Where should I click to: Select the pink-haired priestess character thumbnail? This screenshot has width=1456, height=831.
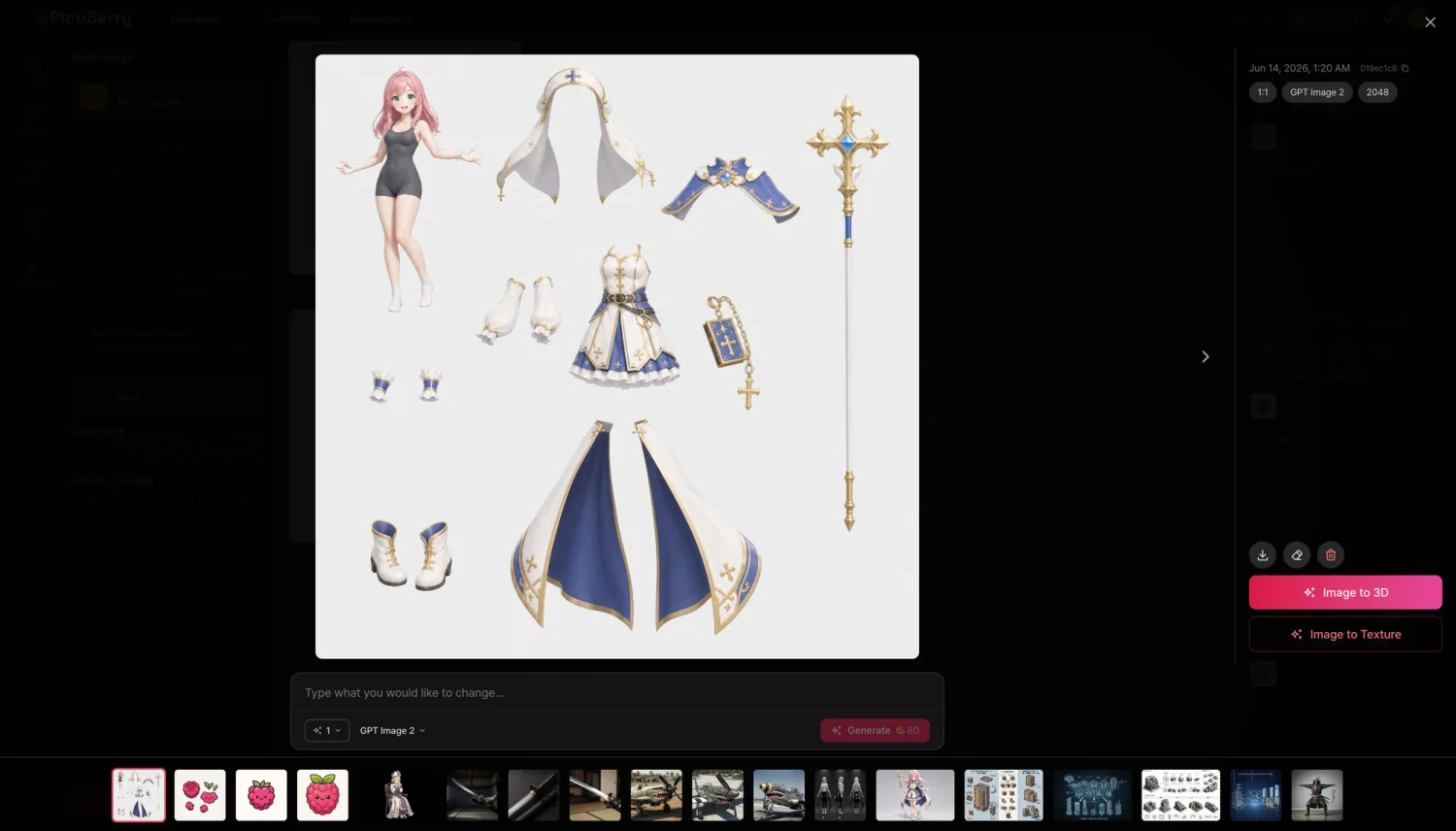[x=915, y=795]
